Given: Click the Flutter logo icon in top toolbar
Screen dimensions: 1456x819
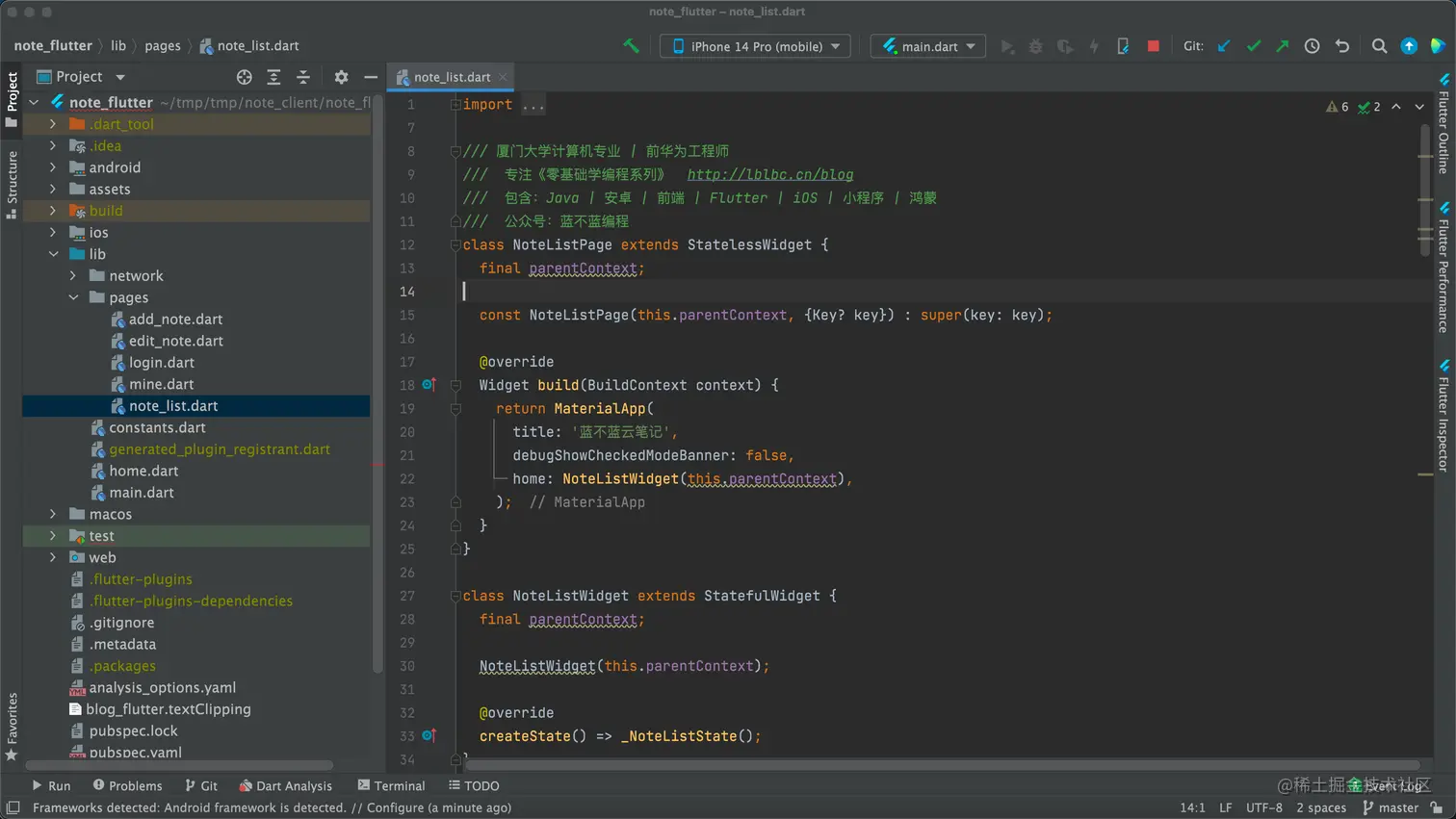Looking at the screenshot, I should (1437, 46).
